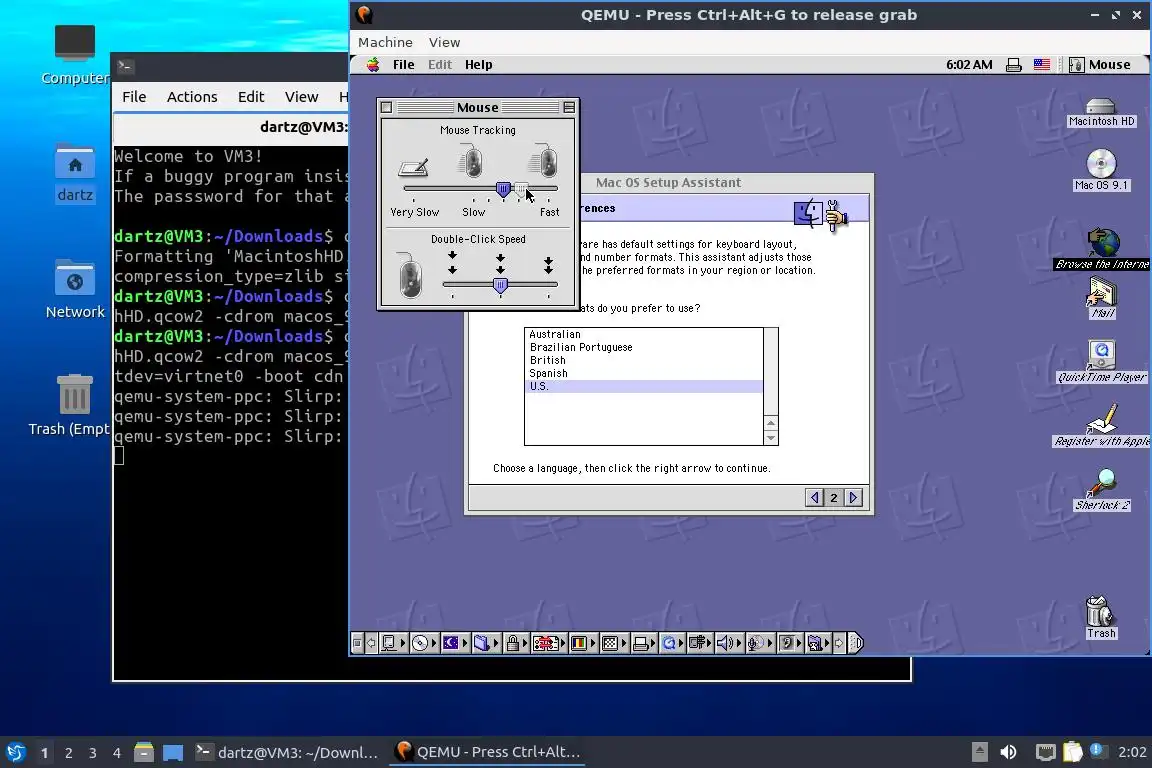Click the Setup Assistant right arrow
Viewport: 1152px width, 768px height.
(x=853, y=498)
